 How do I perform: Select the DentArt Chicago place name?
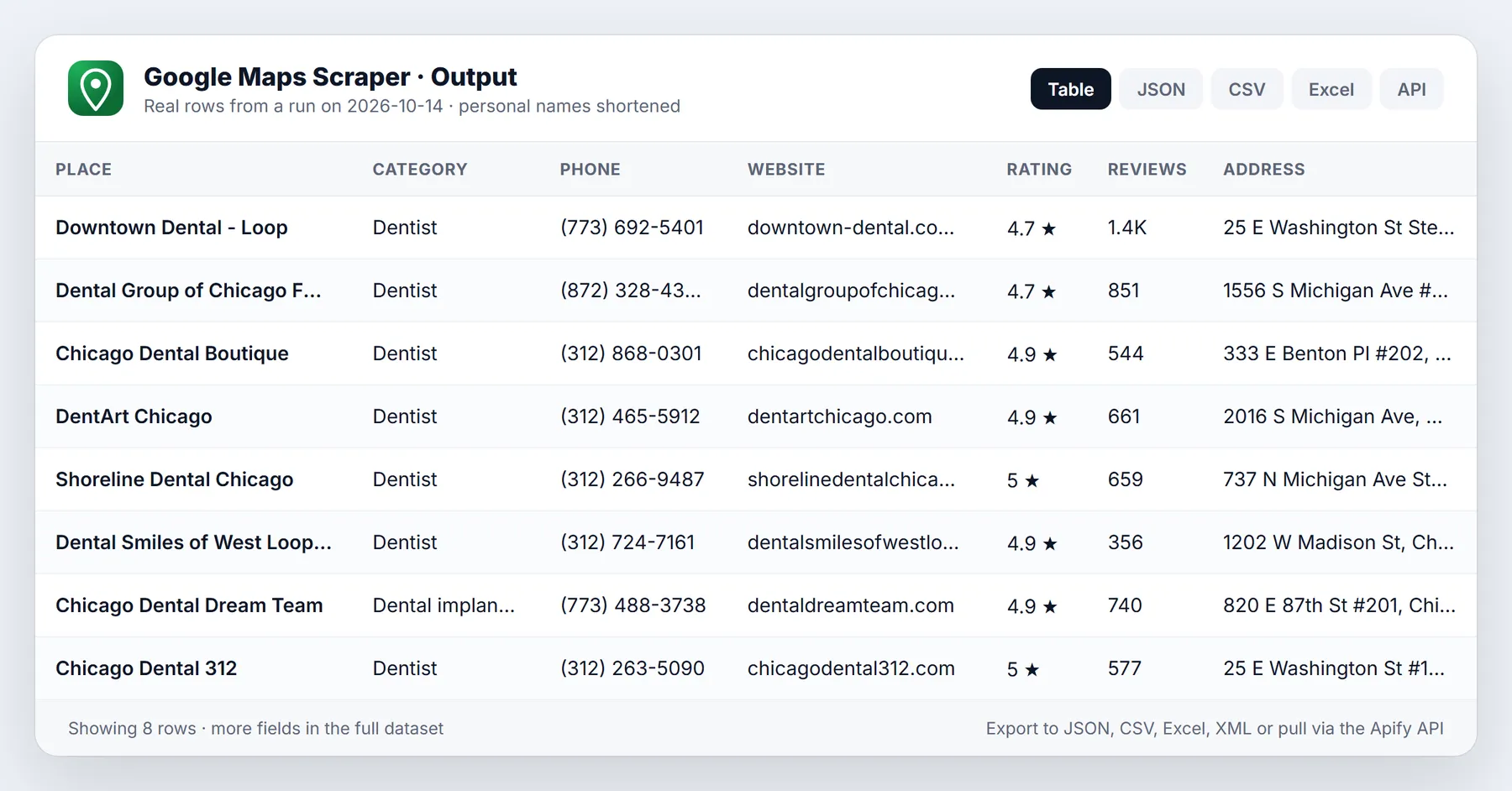pos(134,416)
